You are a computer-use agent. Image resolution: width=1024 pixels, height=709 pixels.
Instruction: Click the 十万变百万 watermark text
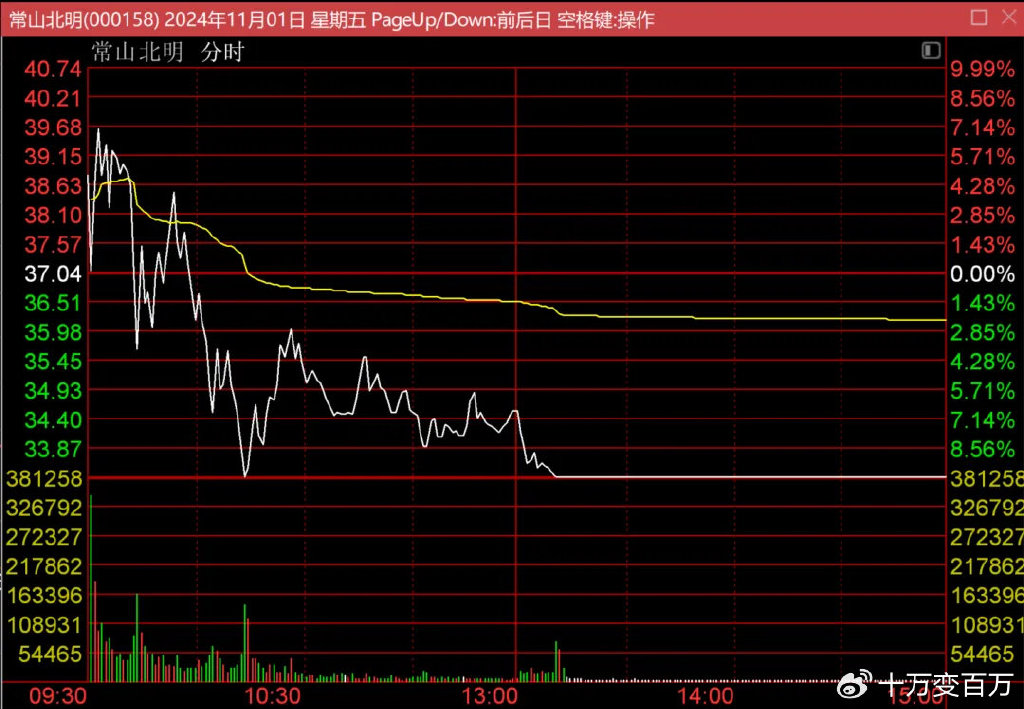pyautogui.click(x=947, y=686)
